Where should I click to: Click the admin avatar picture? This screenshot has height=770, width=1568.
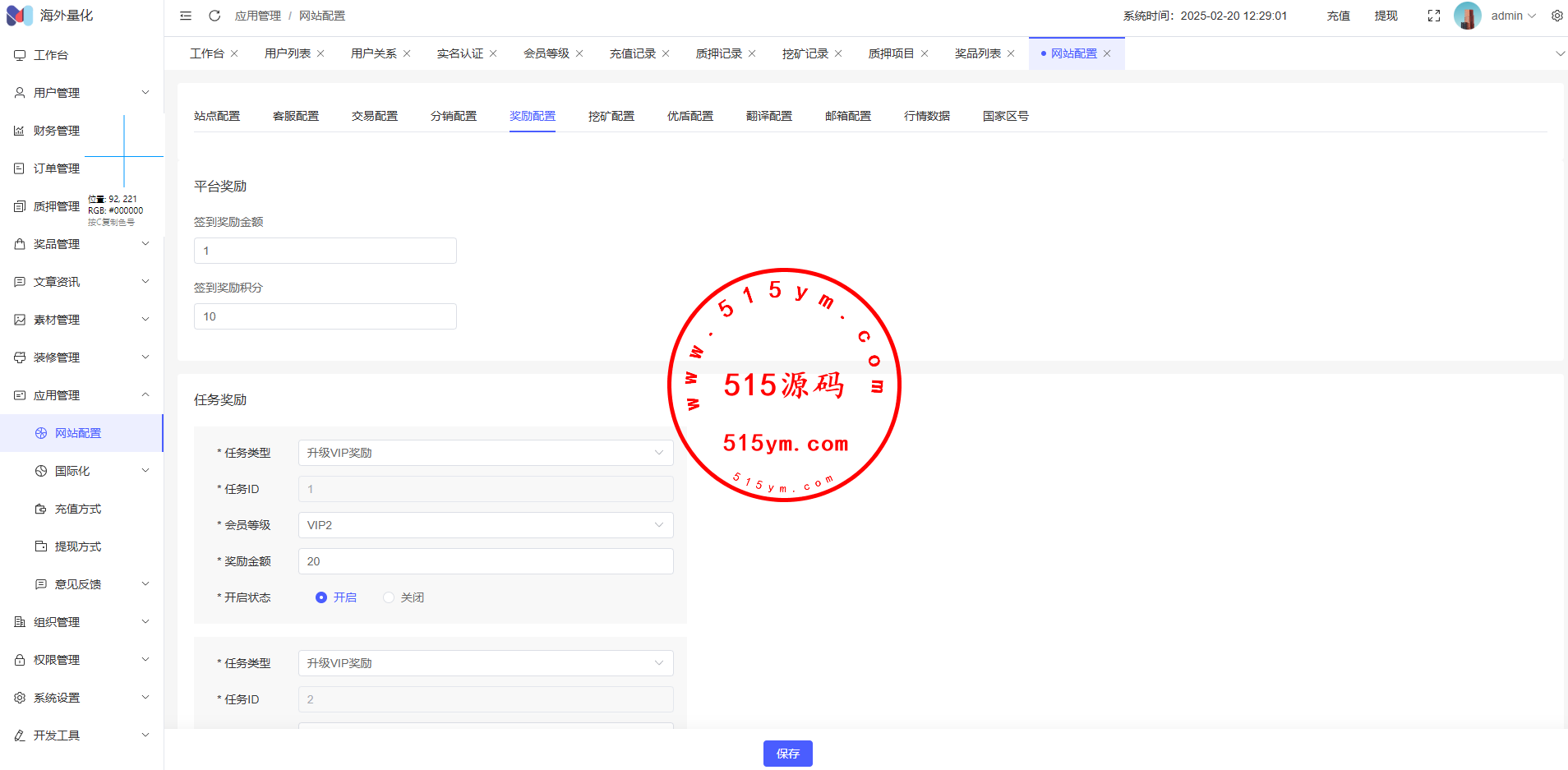click(1467, 16)
